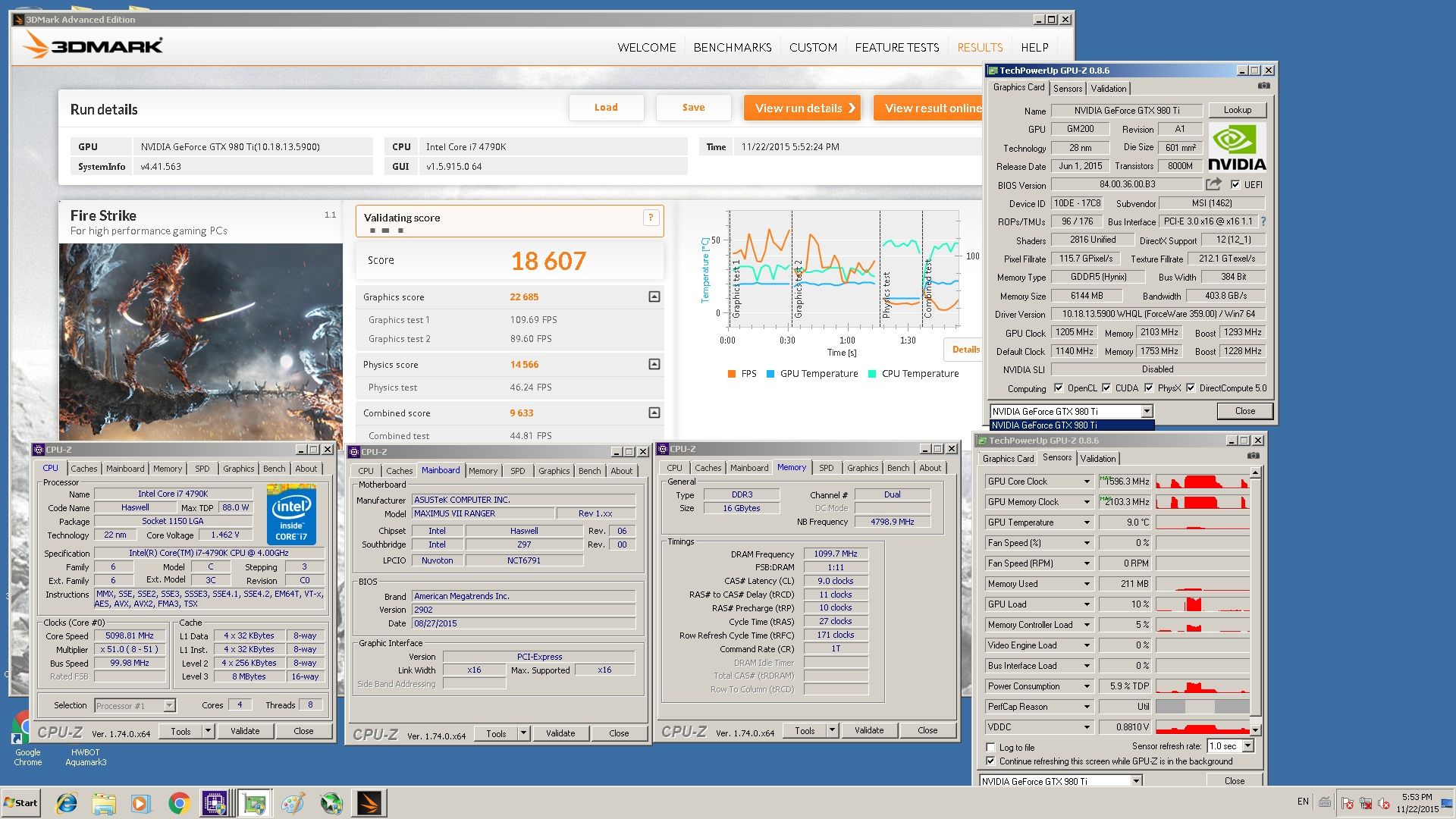Image resolution: width=1456 pixels, height=819 pixels.
Task: Collapse the Combined score section
Action: click(x=654, y=413)
